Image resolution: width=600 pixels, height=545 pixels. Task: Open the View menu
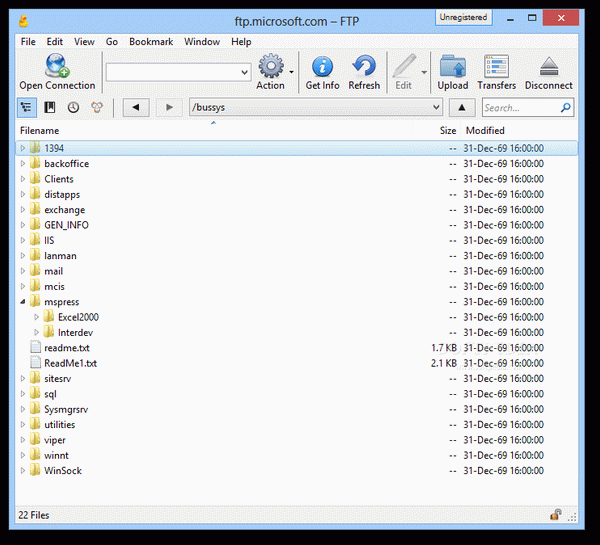point(84,42)
